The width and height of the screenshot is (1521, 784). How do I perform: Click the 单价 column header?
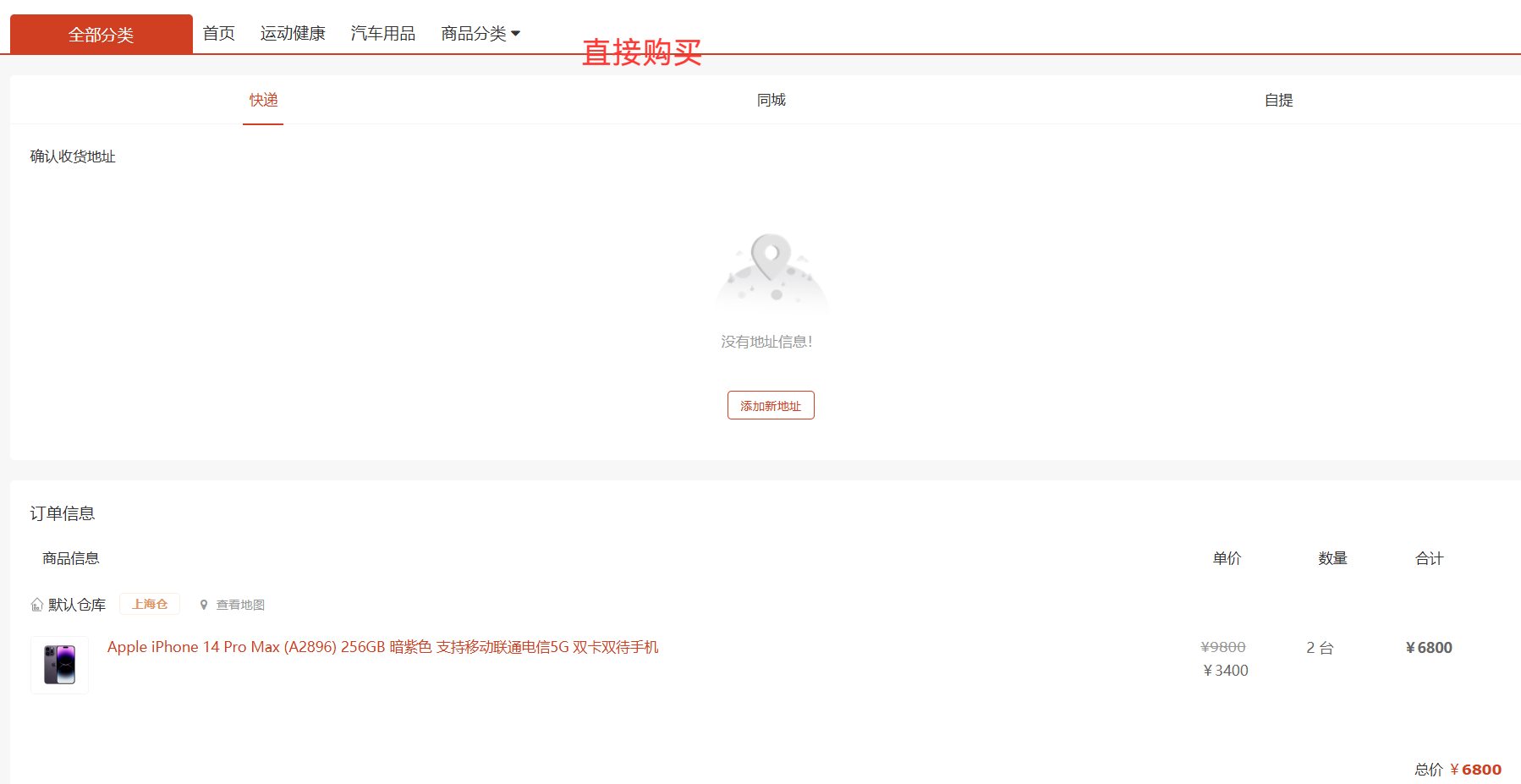pos(1227,558)
